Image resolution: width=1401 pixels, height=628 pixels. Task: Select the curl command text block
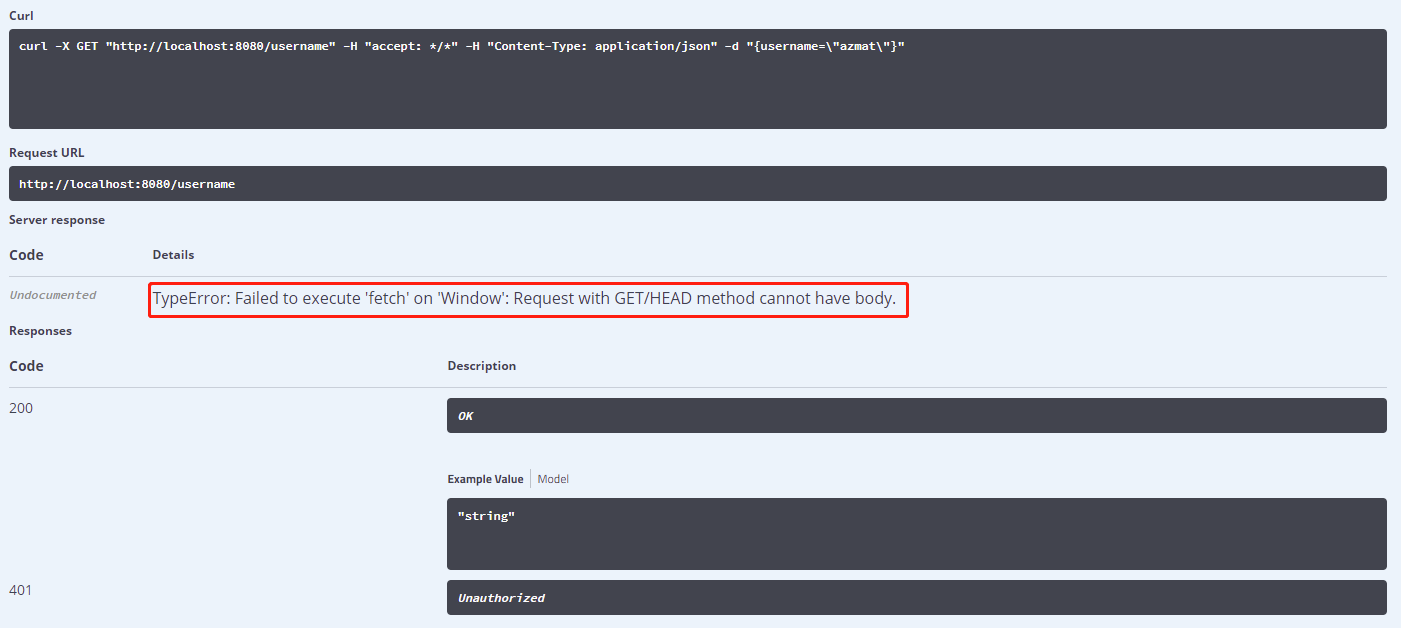(x=698, y=79)
